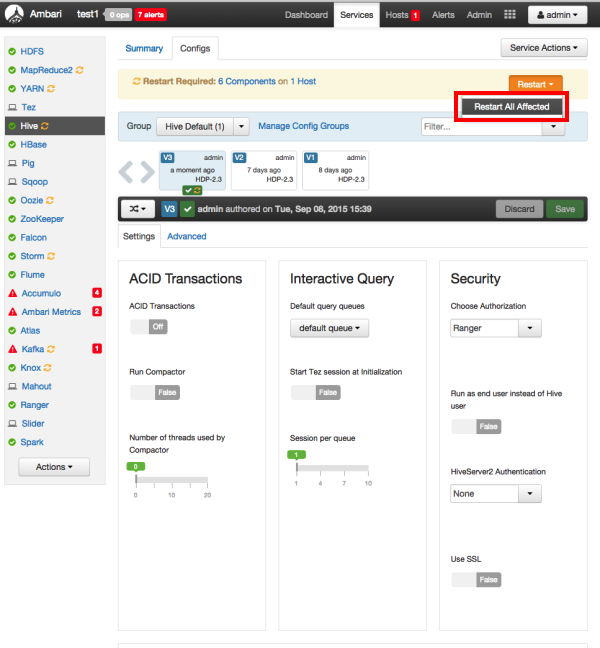Viewport: 600px width, 648px height.
Task: Click the YARN restart indicator icon
Action: point(51,88)
